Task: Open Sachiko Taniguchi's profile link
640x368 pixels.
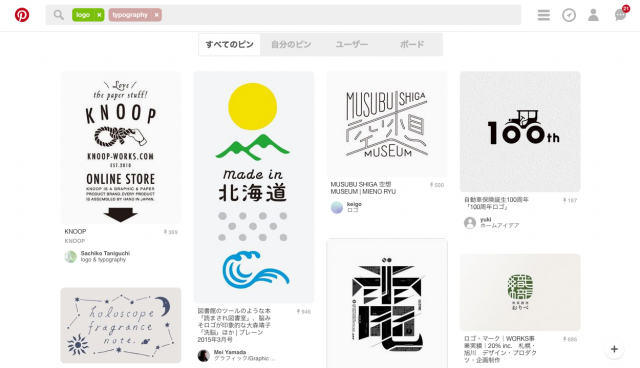Action: pyautogui.click(x=105, y=253)
